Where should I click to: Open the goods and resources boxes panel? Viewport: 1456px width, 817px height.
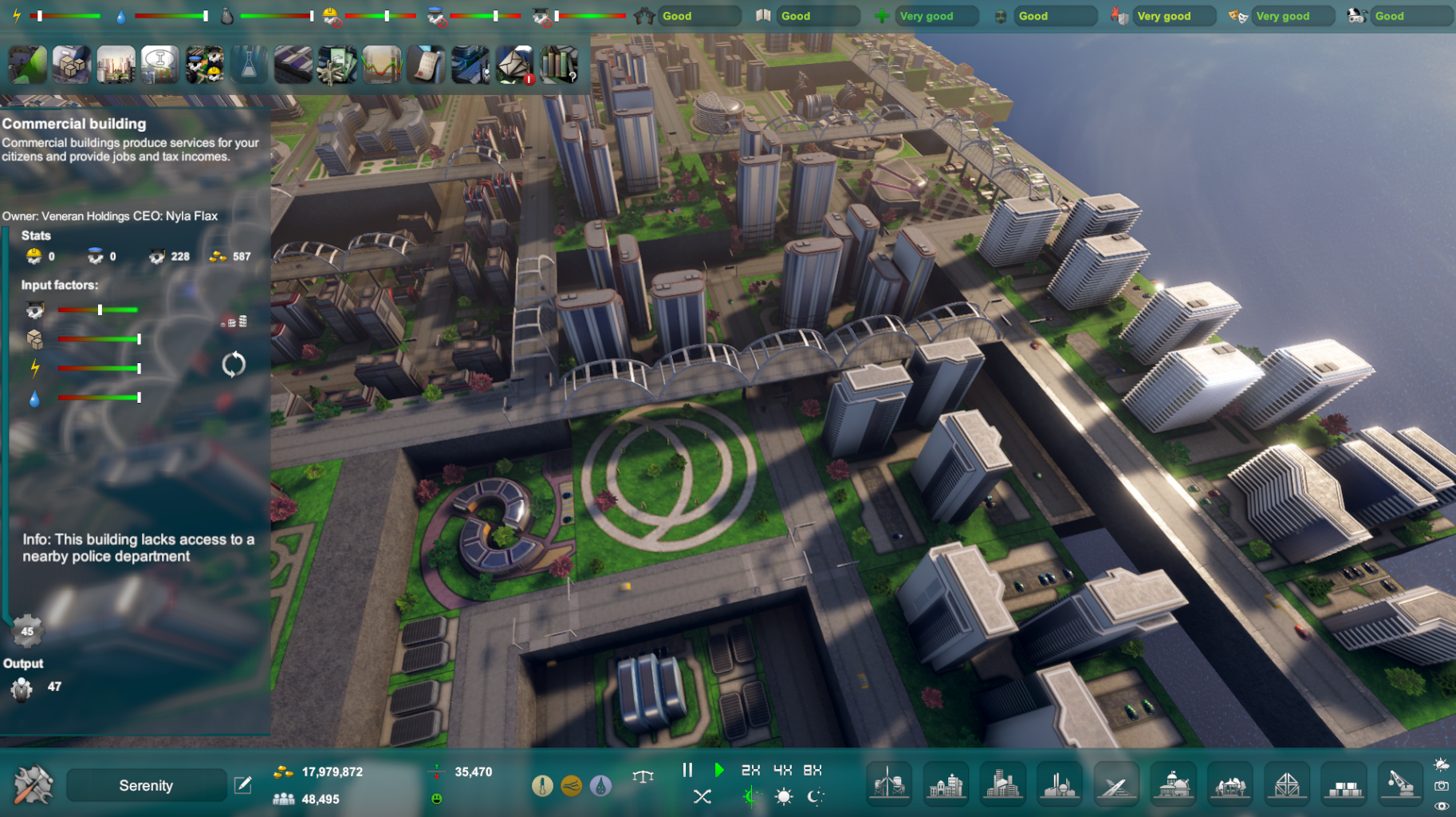pos(72,65)
